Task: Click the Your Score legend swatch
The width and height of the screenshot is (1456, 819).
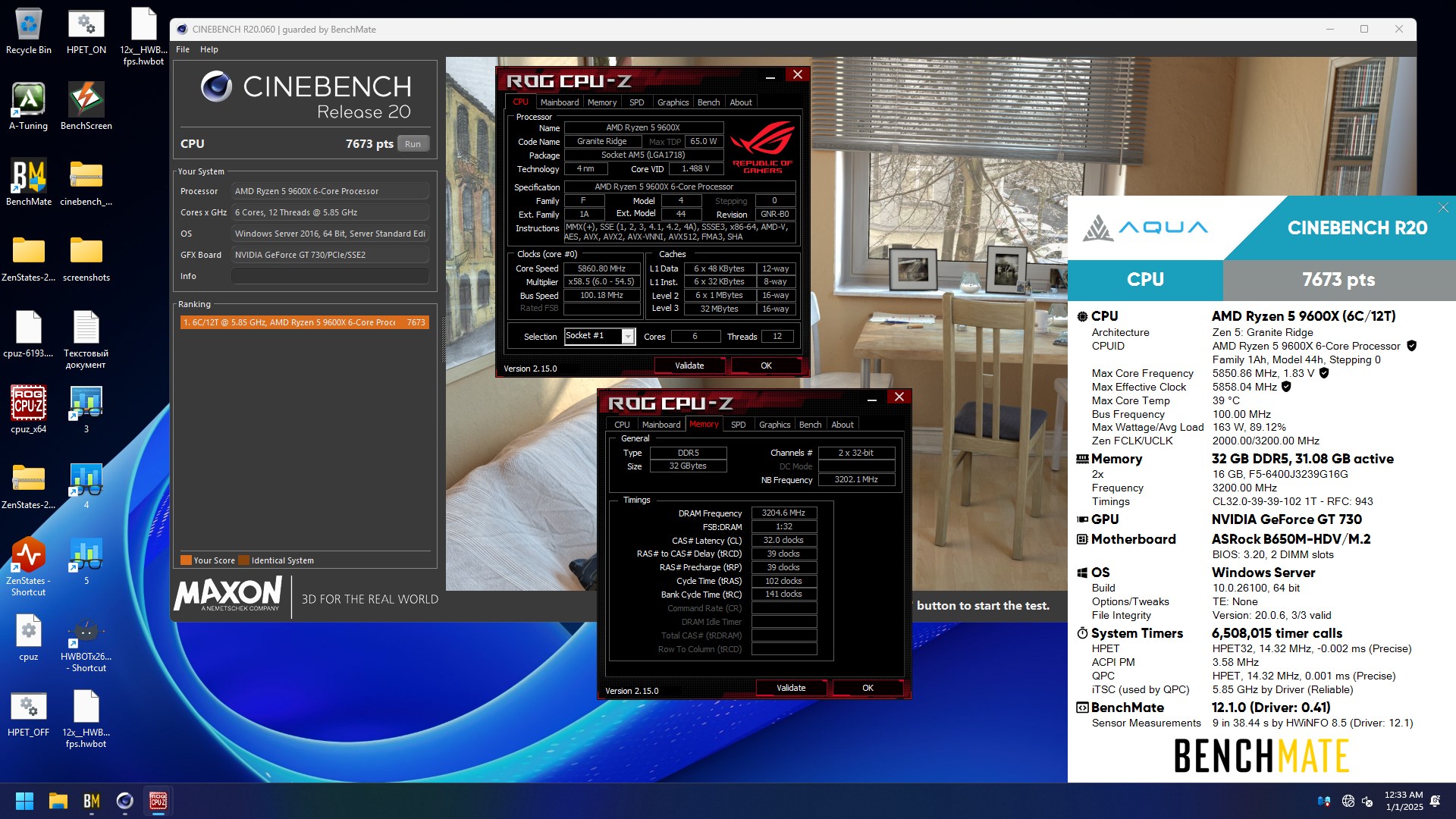Action: (186, 560)
